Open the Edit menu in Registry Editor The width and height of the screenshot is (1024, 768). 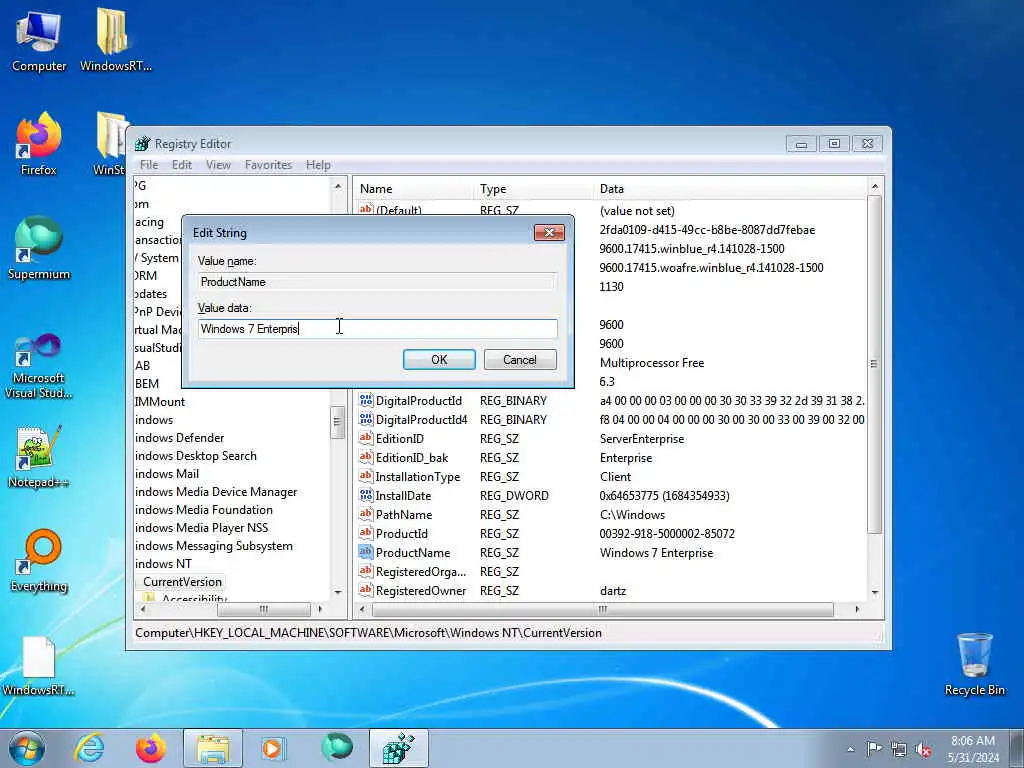[182, 165]
